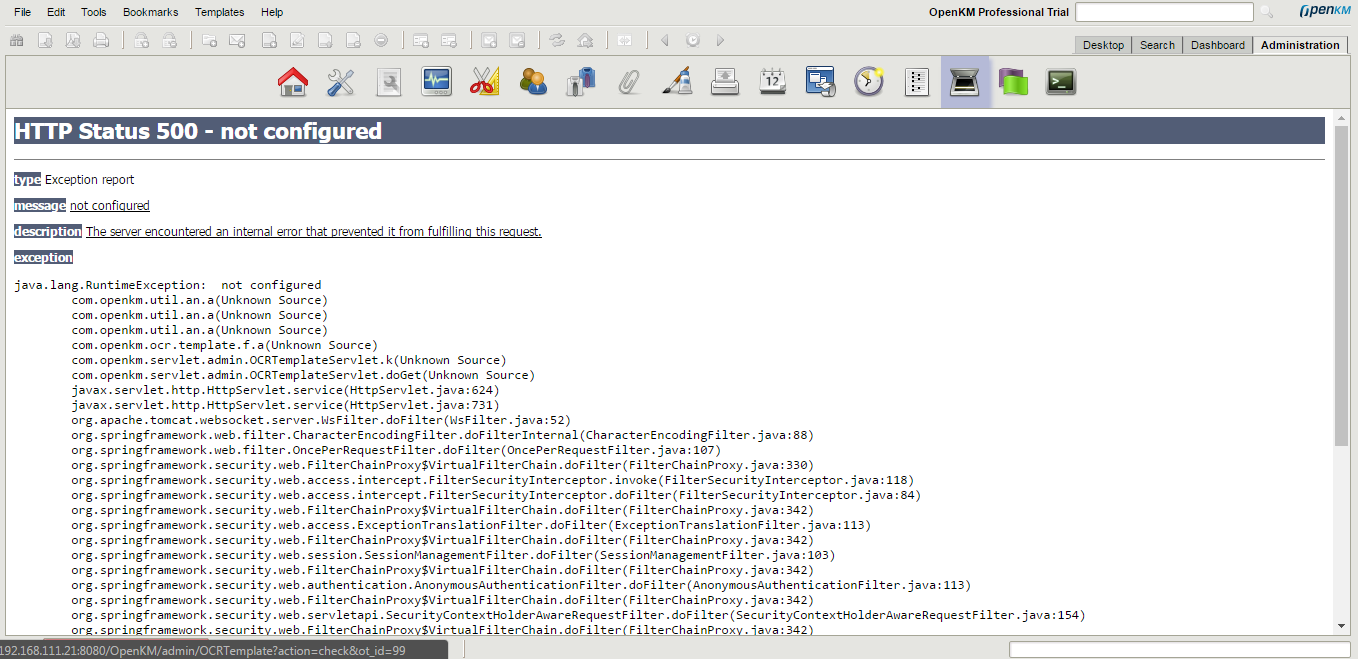Open the wrench-and-screwdriver configuration icon
Image resolution: width=1358 pixels, height=660 pixels.
340,82
